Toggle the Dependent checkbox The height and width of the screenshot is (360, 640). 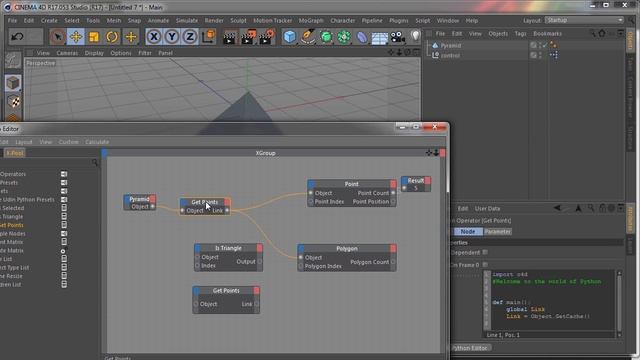485,252
